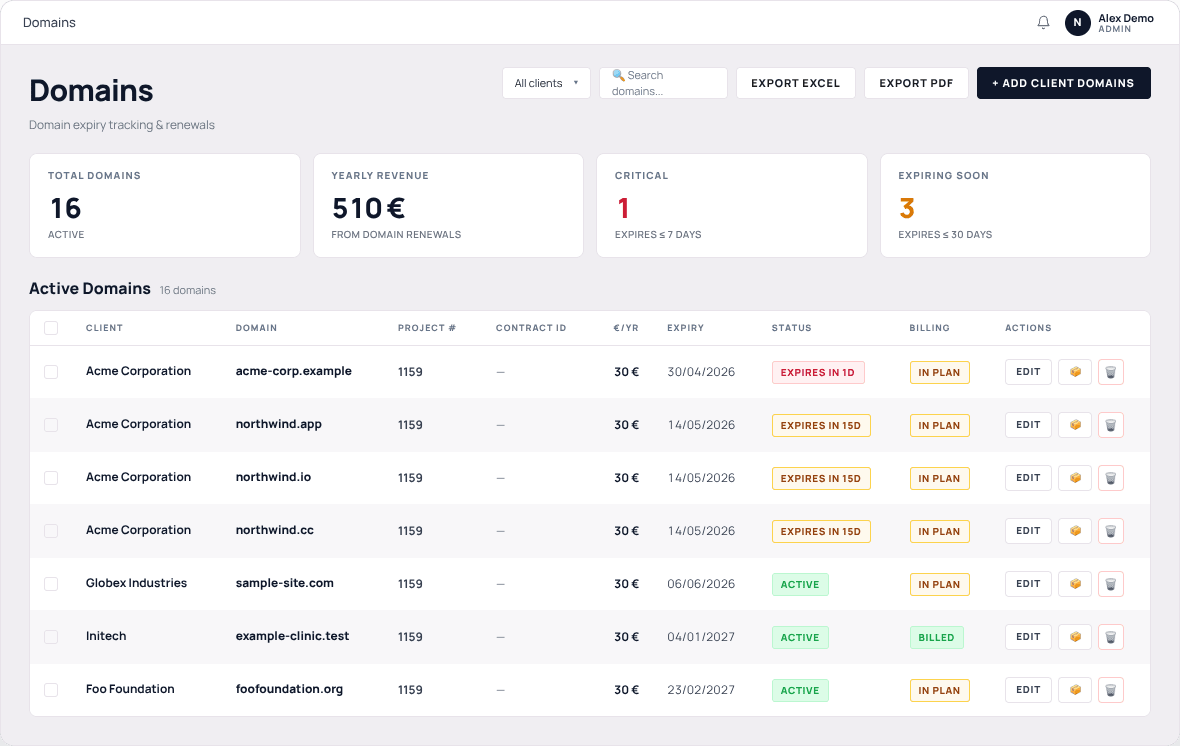Screen dimensions: 1180x746
Task: Click the box icon for northwind.io
Action: tap(1075, 478)
